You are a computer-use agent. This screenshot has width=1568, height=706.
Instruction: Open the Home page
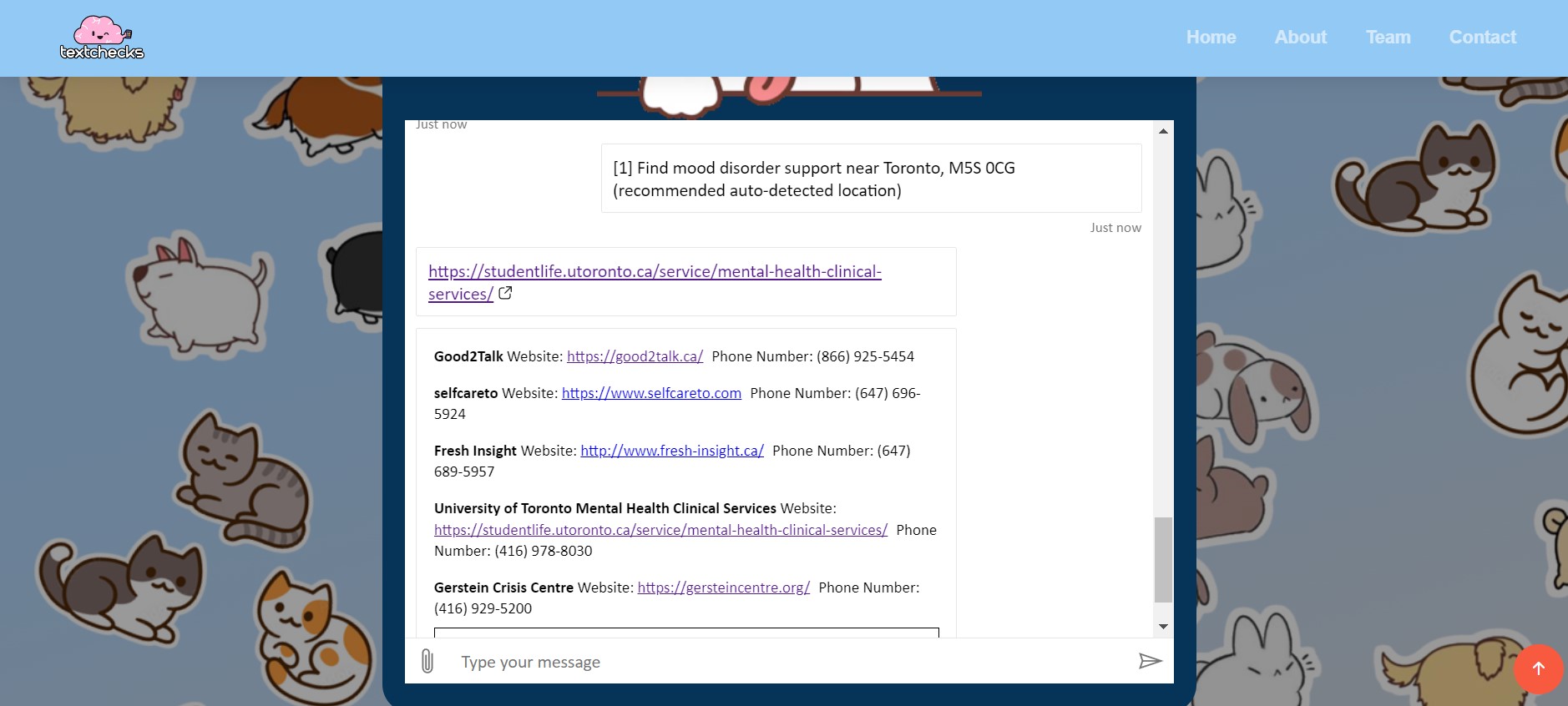pyautogui.click(x=1211, y=38)
